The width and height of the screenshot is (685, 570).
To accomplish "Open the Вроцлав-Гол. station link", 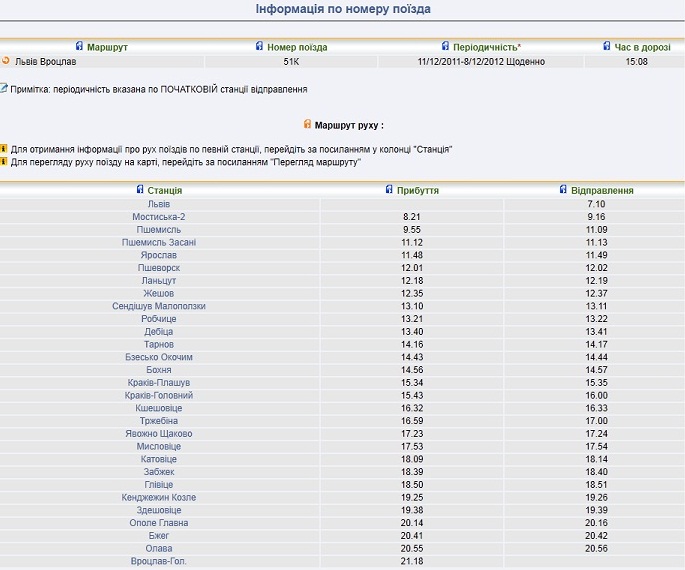I will [159, 561].
